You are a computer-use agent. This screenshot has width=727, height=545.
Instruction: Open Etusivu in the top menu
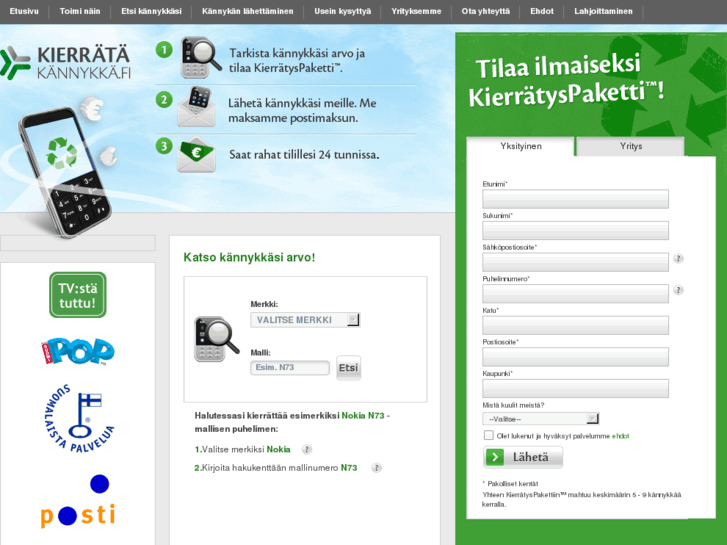(x=24, y=11)
